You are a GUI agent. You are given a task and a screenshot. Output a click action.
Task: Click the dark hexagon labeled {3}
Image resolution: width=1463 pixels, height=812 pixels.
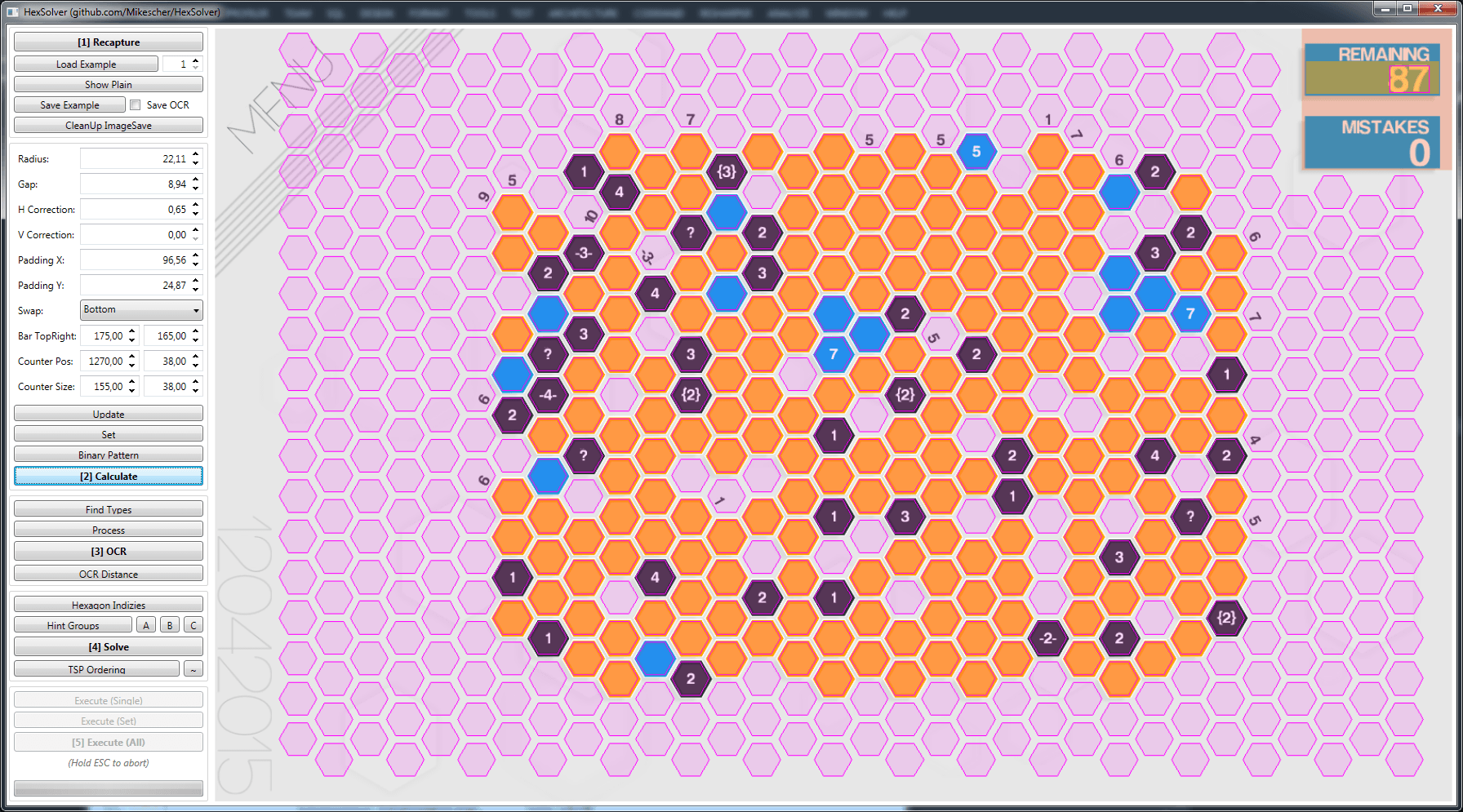coord(726,171)
